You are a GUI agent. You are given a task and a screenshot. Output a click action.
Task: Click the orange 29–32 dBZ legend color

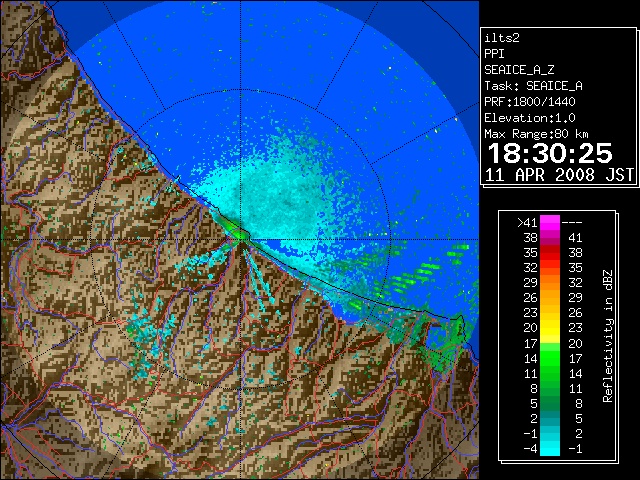(x=550, y=282)
